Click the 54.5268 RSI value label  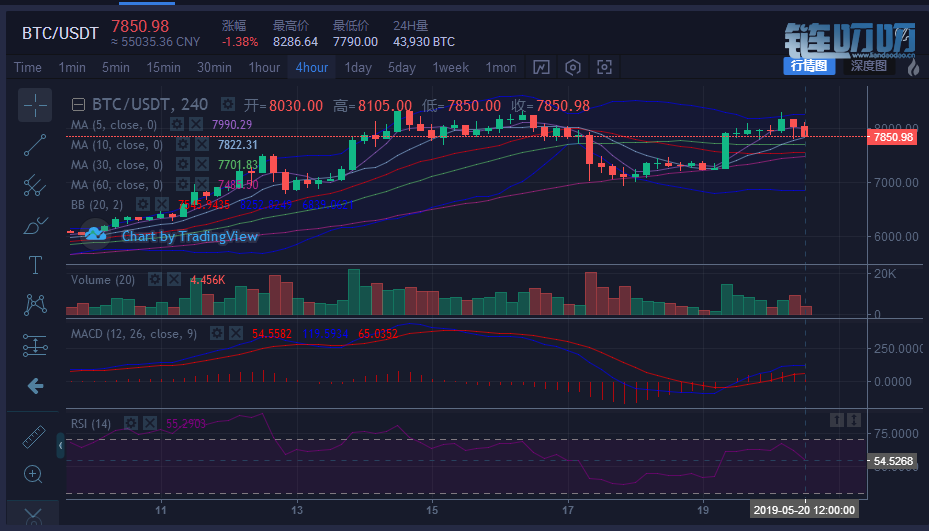(x=893, y=461)
